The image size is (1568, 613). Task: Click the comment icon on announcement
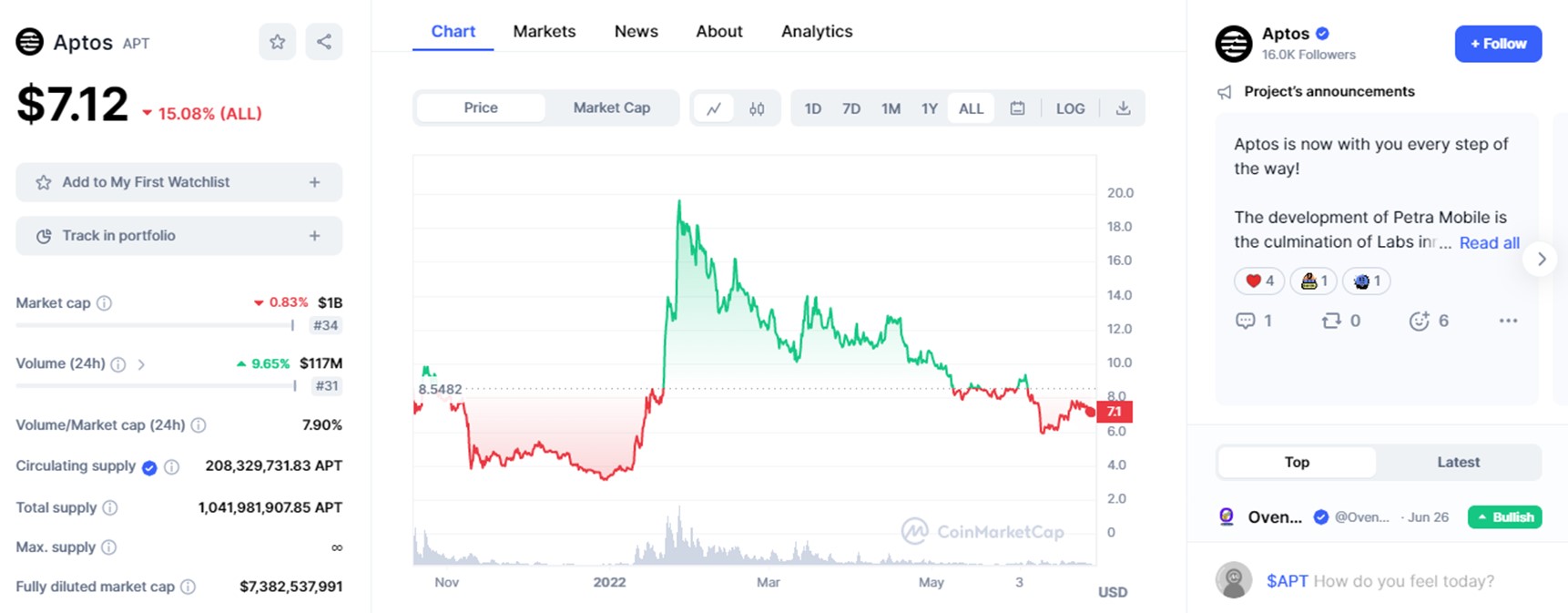click(1245, 321)
